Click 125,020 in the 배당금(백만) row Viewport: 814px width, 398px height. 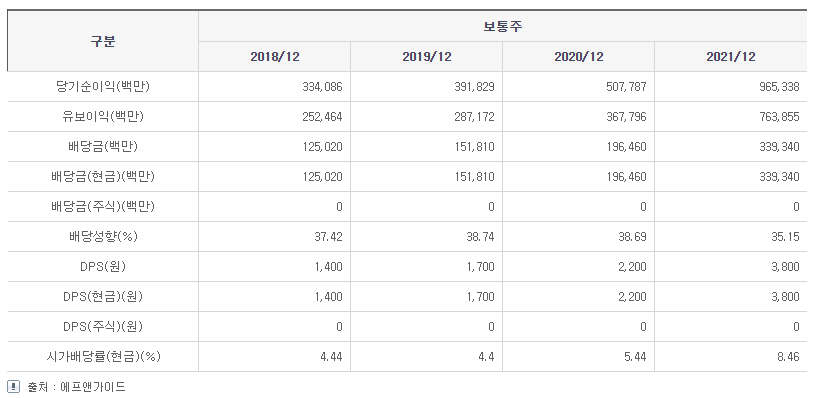pyautogui.click(x=322, y=147)
